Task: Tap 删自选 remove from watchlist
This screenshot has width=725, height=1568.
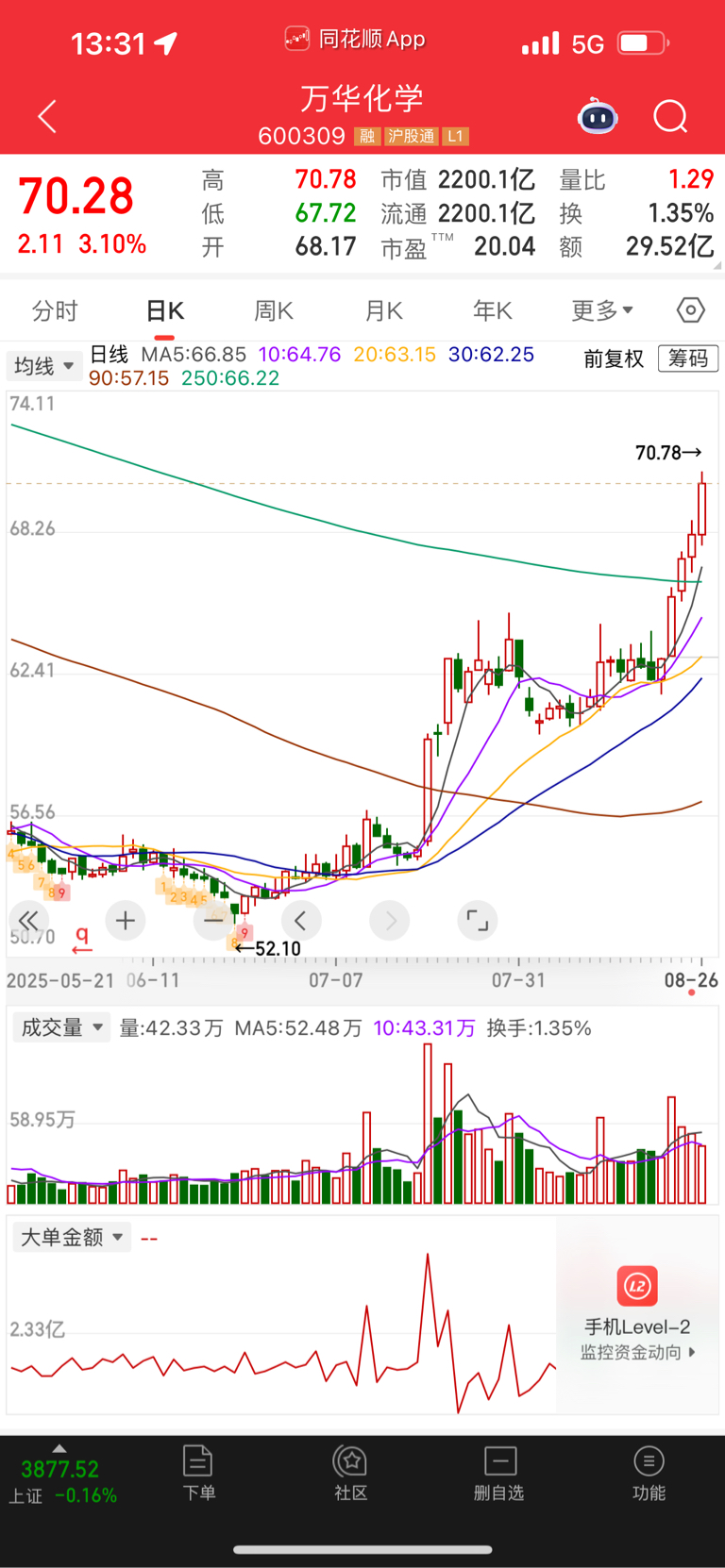Action: pyautogui.click(x=499, y=1473)
